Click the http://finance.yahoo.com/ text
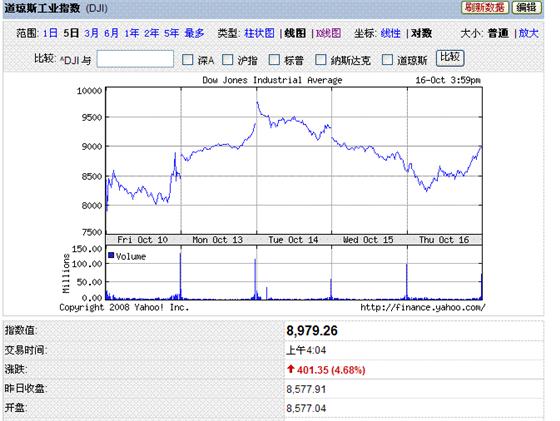 coord(423,307)
